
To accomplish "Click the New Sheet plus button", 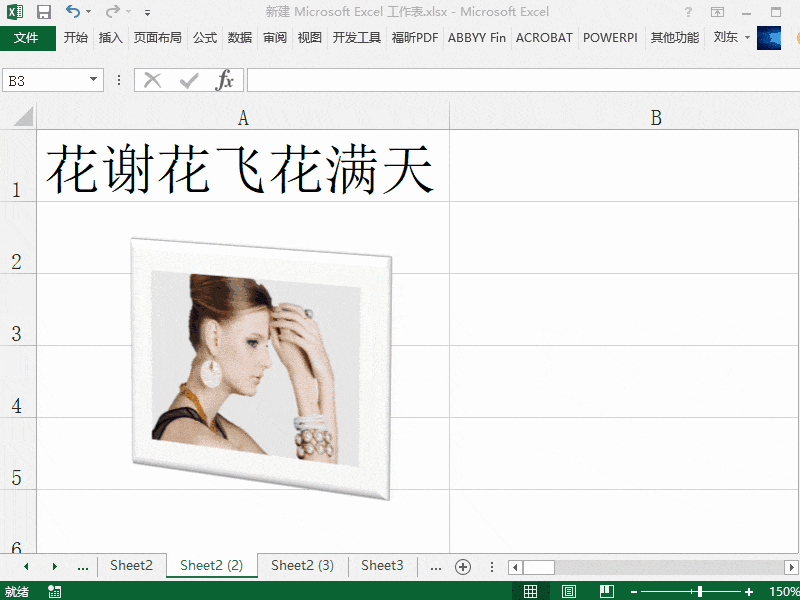I will coord(463,565).
